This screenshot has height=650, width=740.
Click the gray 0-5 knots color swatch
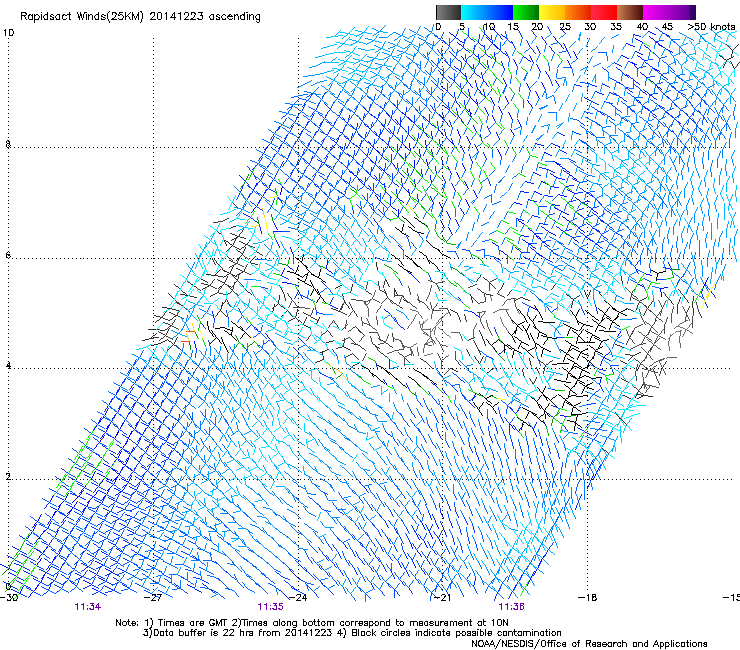(448, 12)
